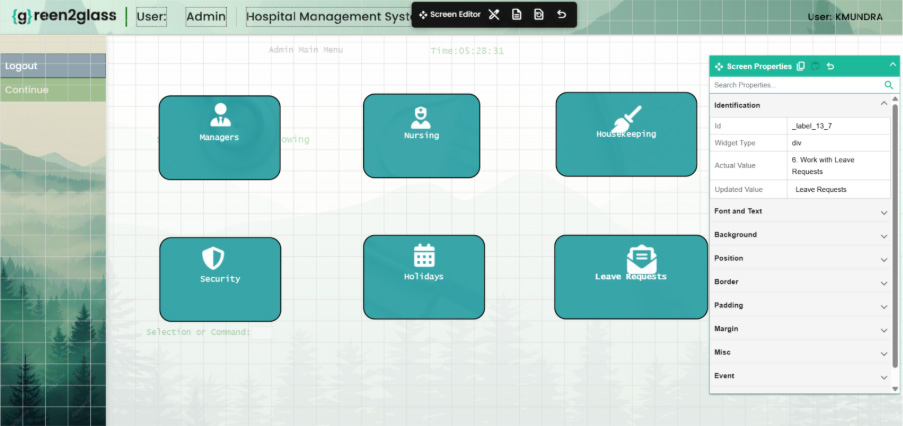Image resolution: width=903 pixels, height=426 pixels.
Task: Select the Admin label in header
Action: coord(206,17)
